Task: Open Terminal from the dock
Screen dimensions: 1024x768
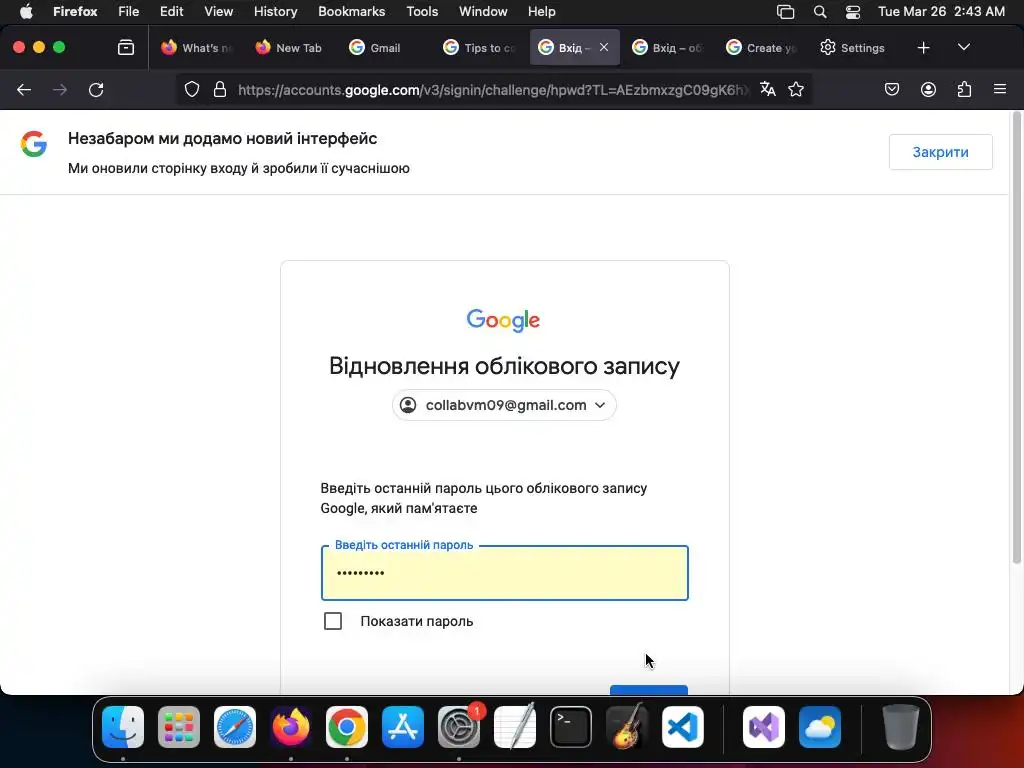Action: [571, 727]
